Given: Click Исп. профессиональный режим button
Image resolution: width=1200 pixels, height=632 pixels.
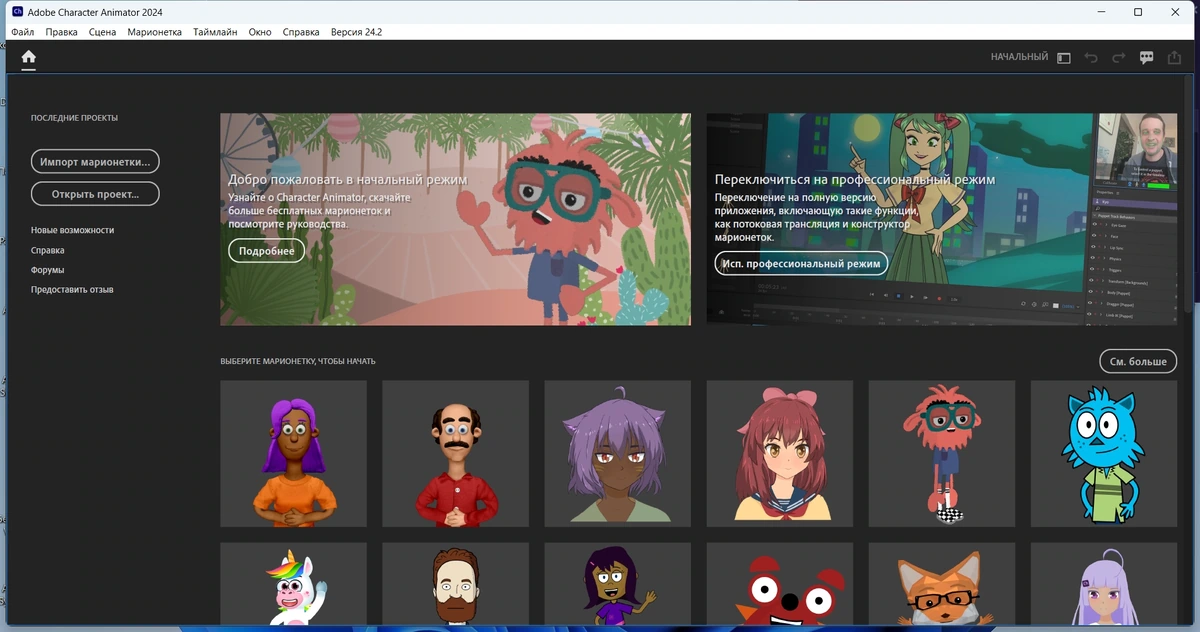Looking at the screenshot, I should click(x=801, y=263).
